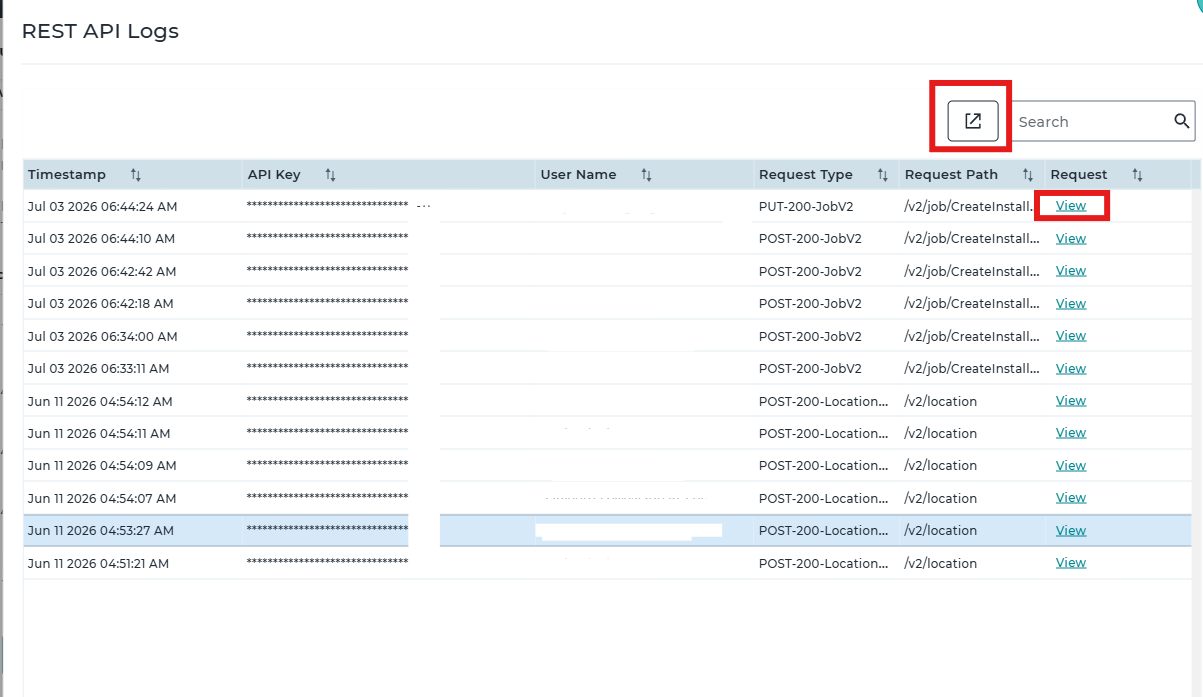Click POST-200-Location cell in 04:51:21 row

point(824,563)
